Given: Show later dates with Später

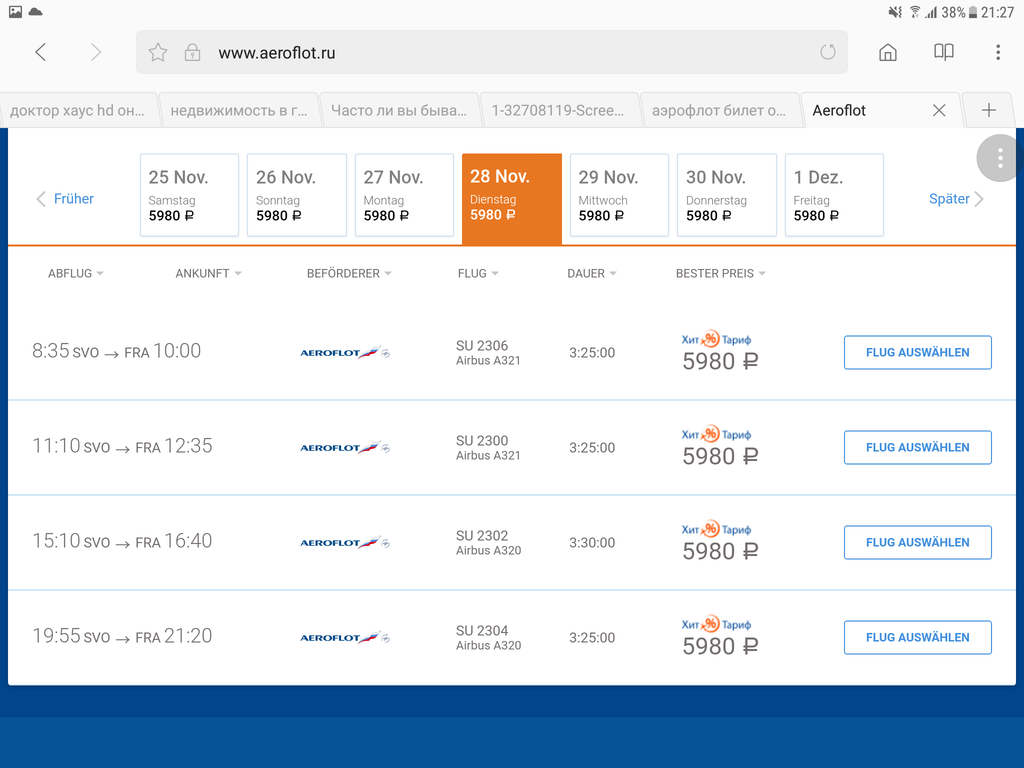Looking at the screenshot, I should click(956, 199).
